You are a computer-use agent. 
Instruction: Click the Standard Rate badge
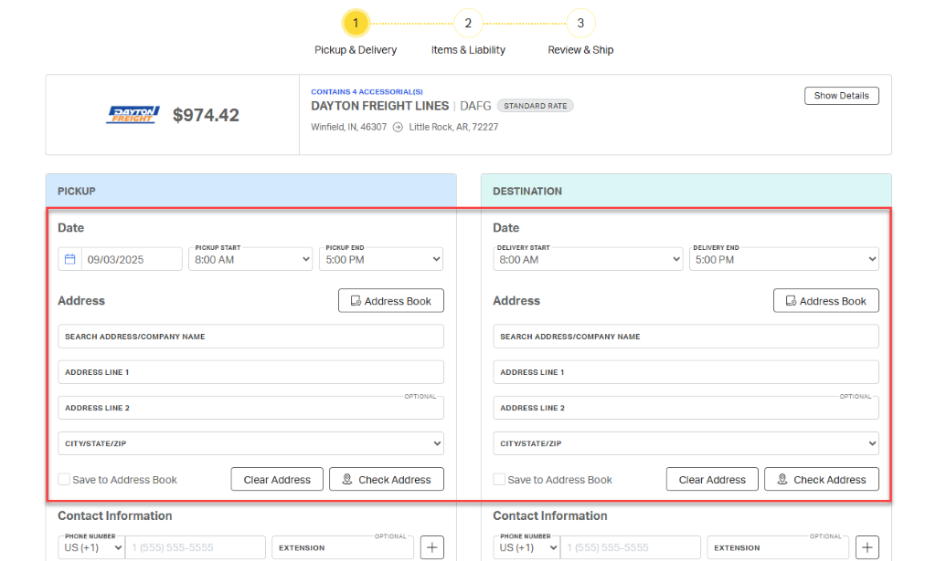coord(535,106)
